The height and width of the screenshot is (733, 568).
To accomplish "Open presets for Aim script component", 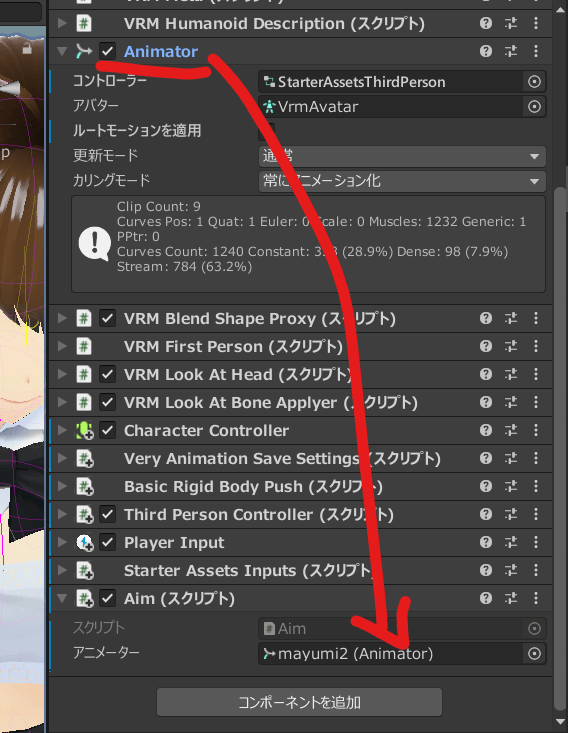I will (x=511, y=598).
